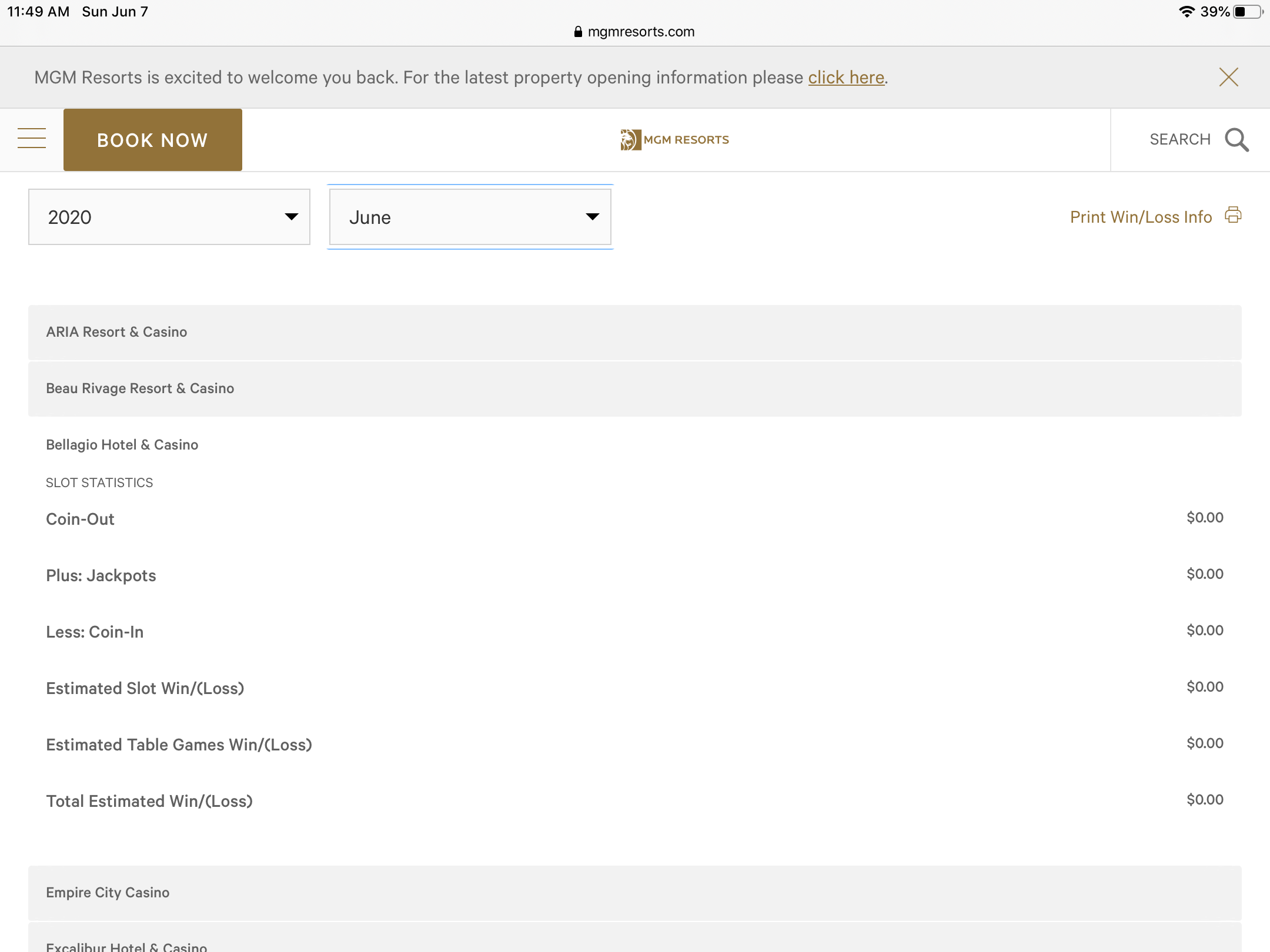Open the hamburger navigation menu
The image size is (1270, 952).
coord(32,139)
